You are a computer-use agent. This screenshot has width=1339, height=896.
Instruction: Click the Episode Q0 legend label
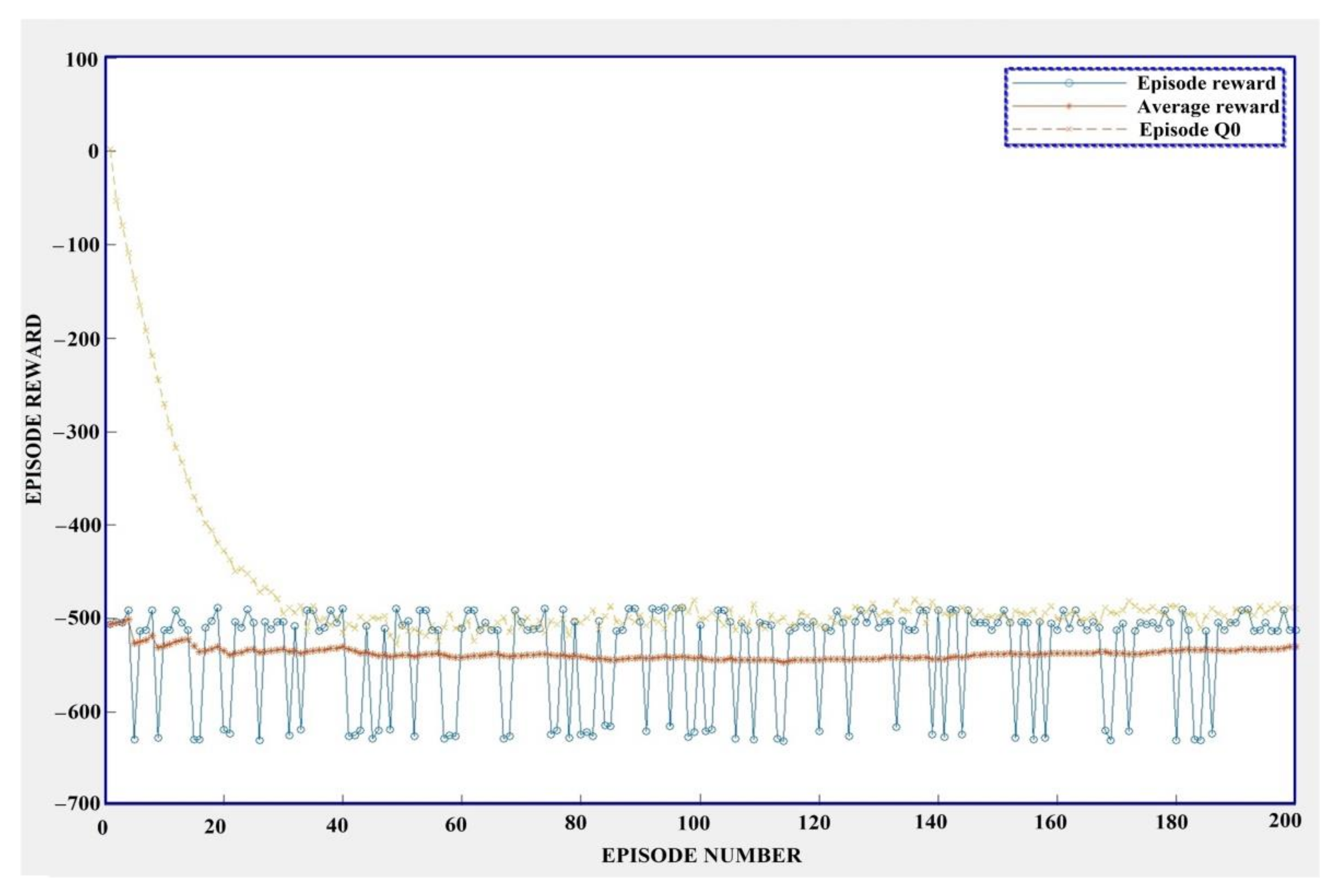coord(1190,130)
